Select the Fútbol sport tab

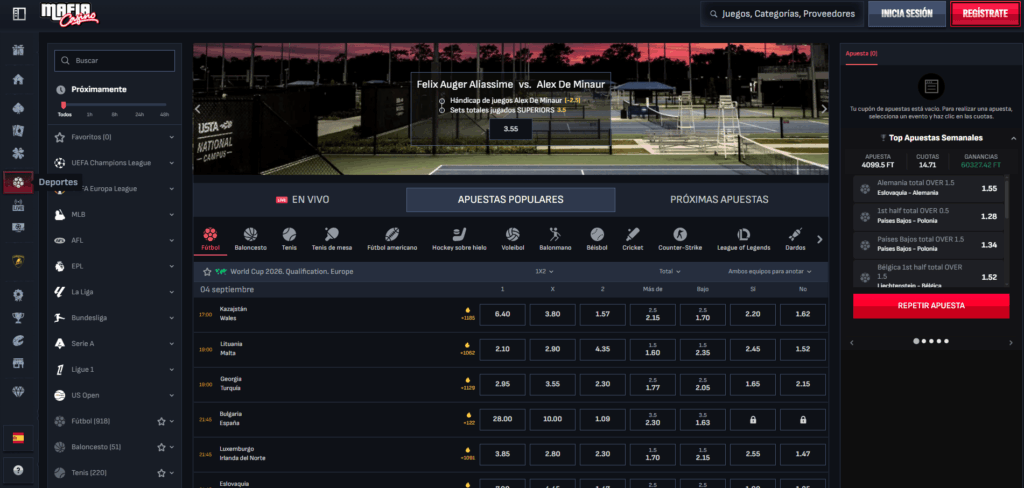click(x=210, y=238)
